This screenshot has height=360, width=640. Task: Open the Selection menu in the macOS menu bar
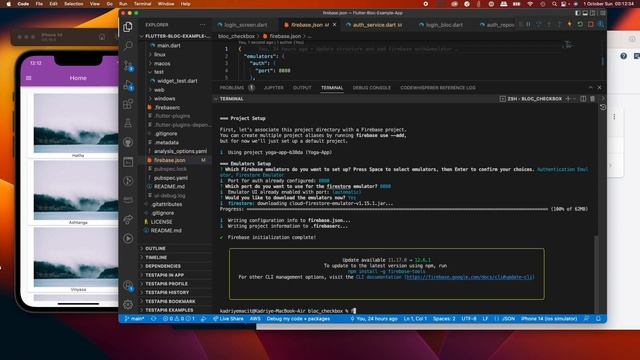(x=74, y=4)
